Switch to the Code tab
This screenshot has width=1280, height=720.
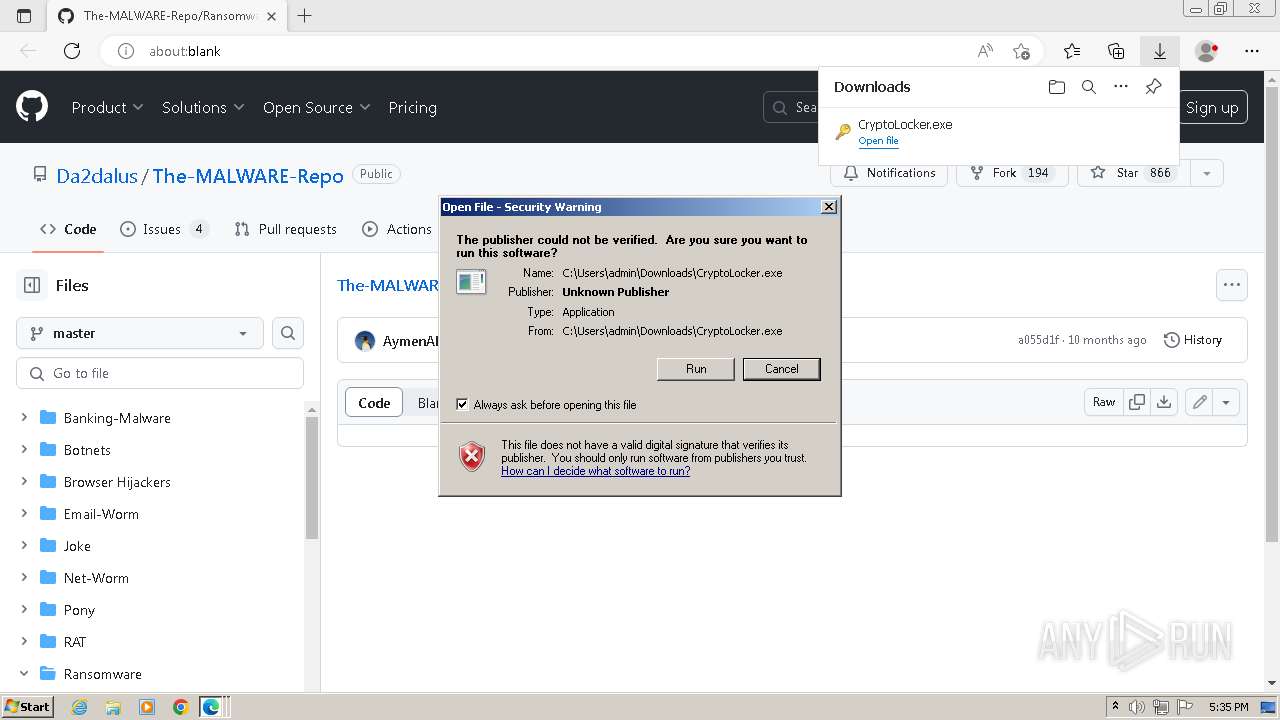click(x=68, y=229)
